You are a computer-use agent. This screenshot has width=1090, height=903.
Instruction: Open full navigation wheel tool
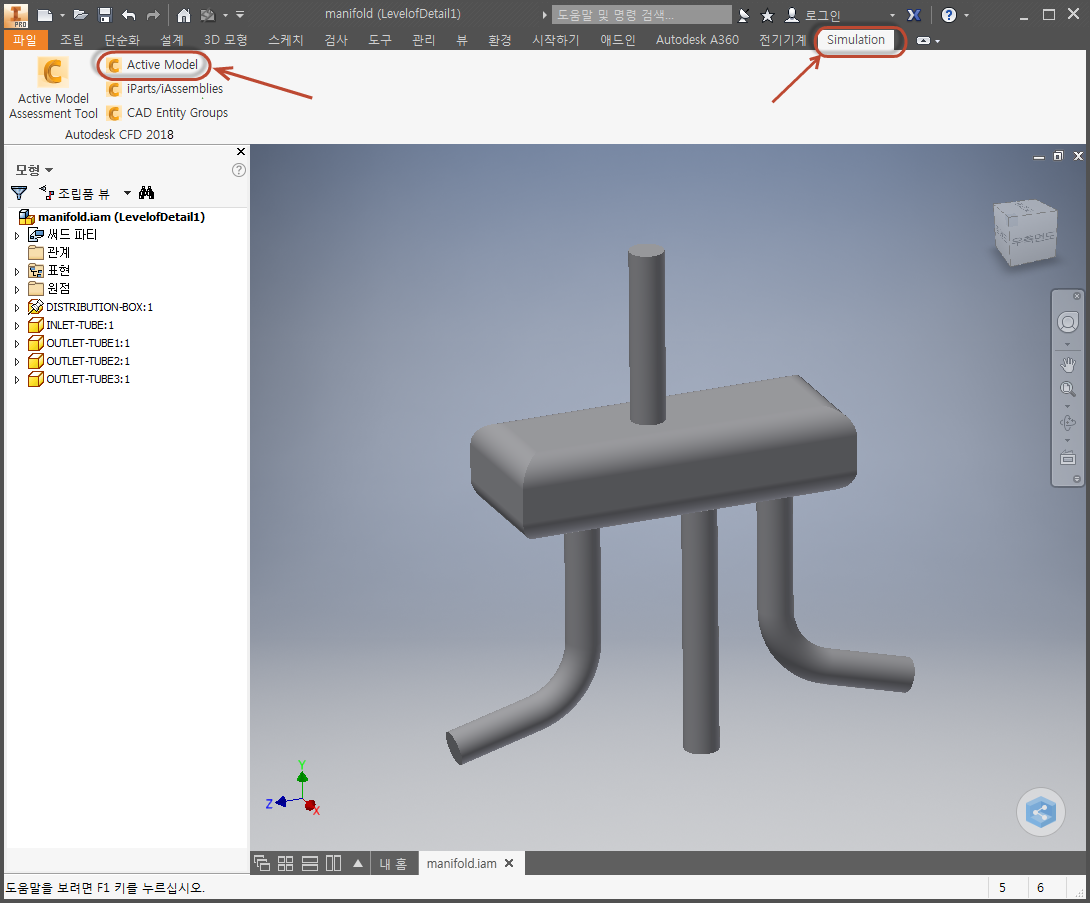pos(1068,323)
